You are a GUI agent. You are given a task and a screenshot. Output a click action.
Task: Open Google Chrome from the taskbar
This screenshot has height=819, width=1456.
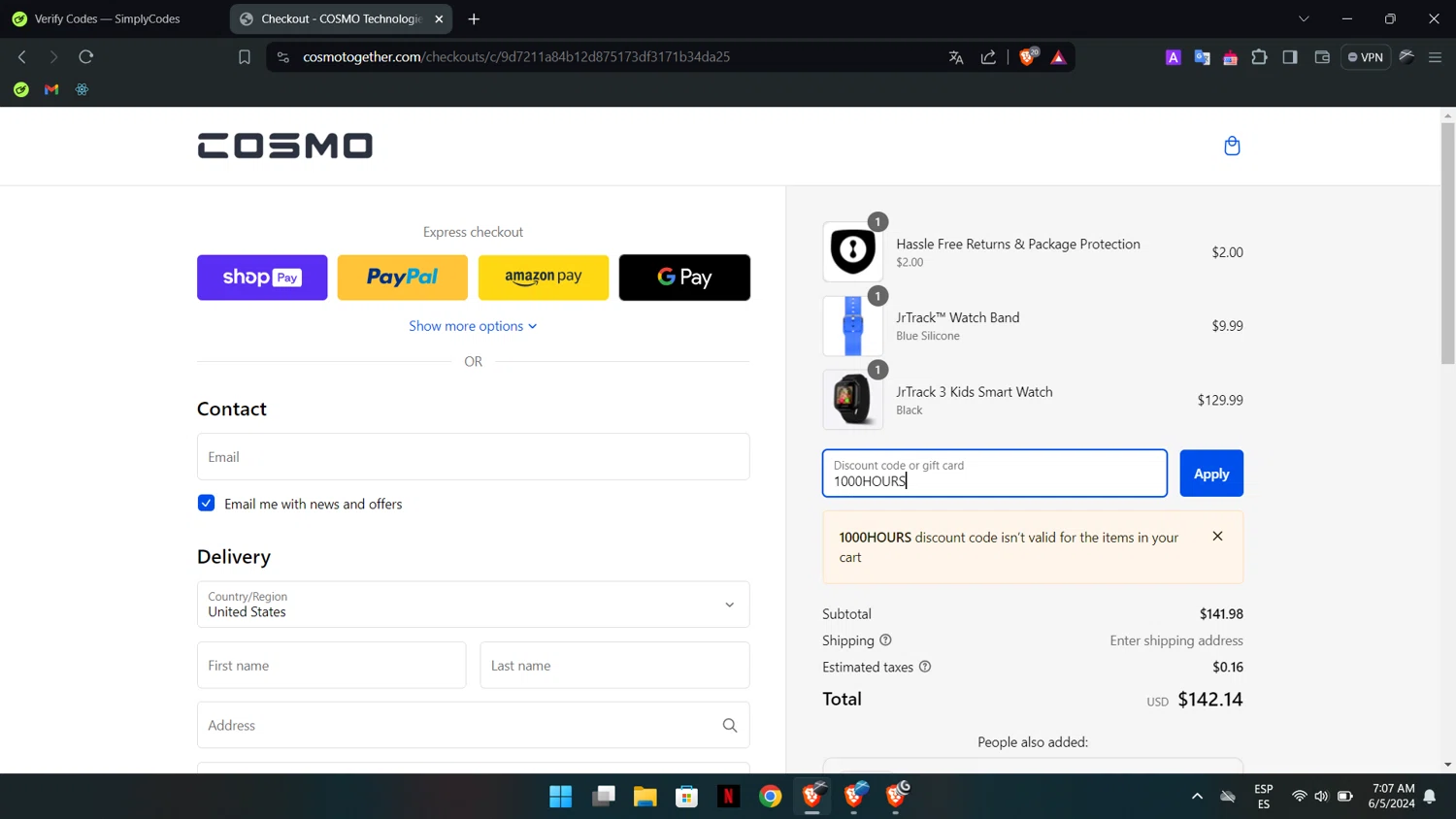[x=771, y=797]
